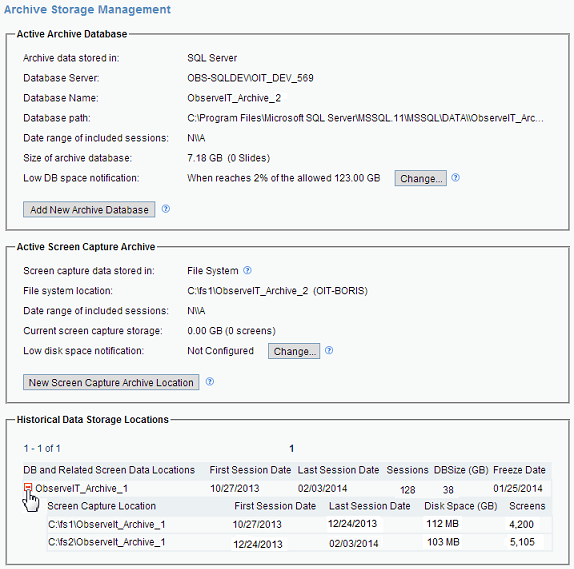Click help icon next to Low DB space Change button
This screenshot has height=569, width=574.
tap(455, 178)
